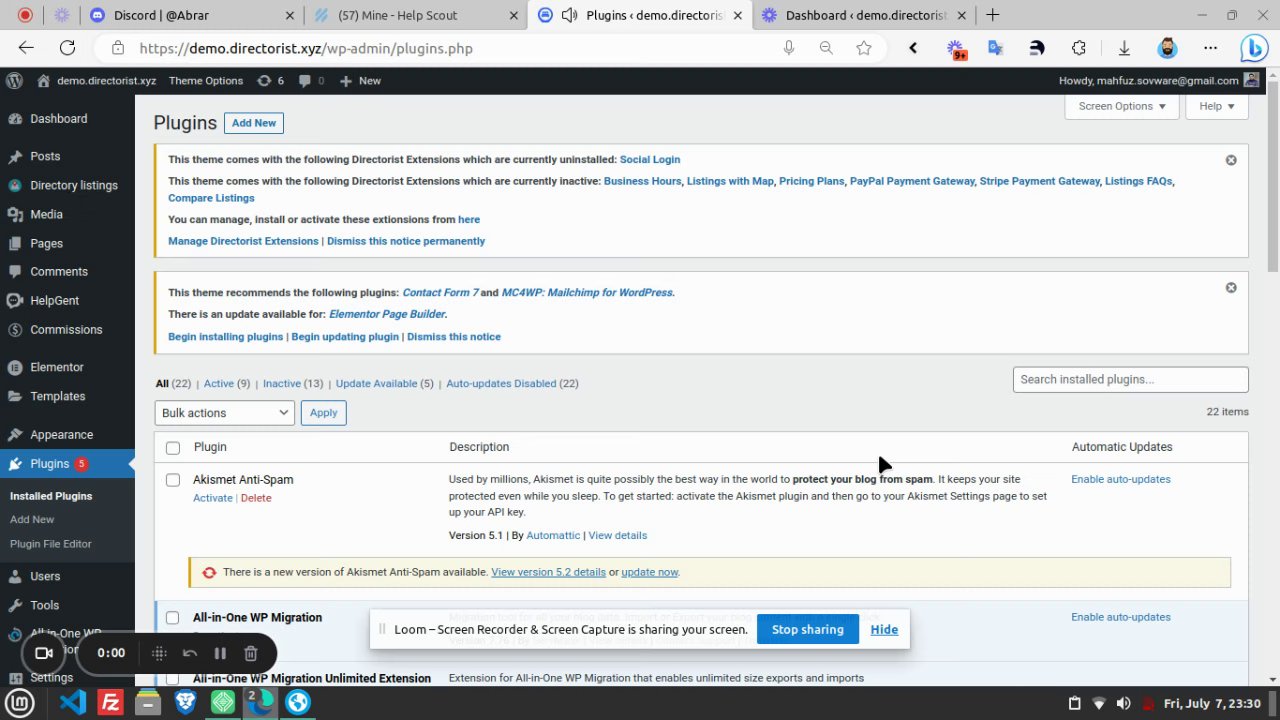
Task: Delete the Loom recording with trash icon
Action: pyautogui.click(x=251, y=653)
